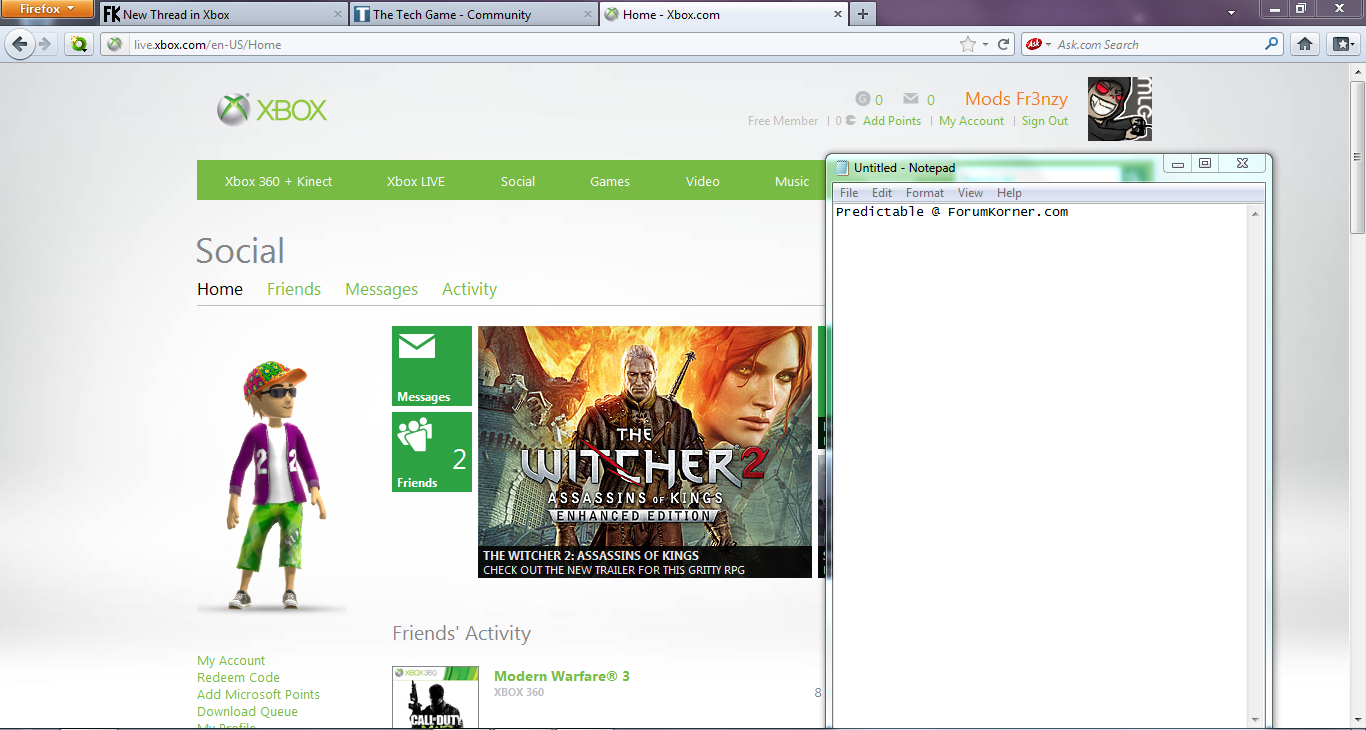Open the Notepad Format menu
The width and height of the screenshot is (1366, 730).
[x=925, y=193]
